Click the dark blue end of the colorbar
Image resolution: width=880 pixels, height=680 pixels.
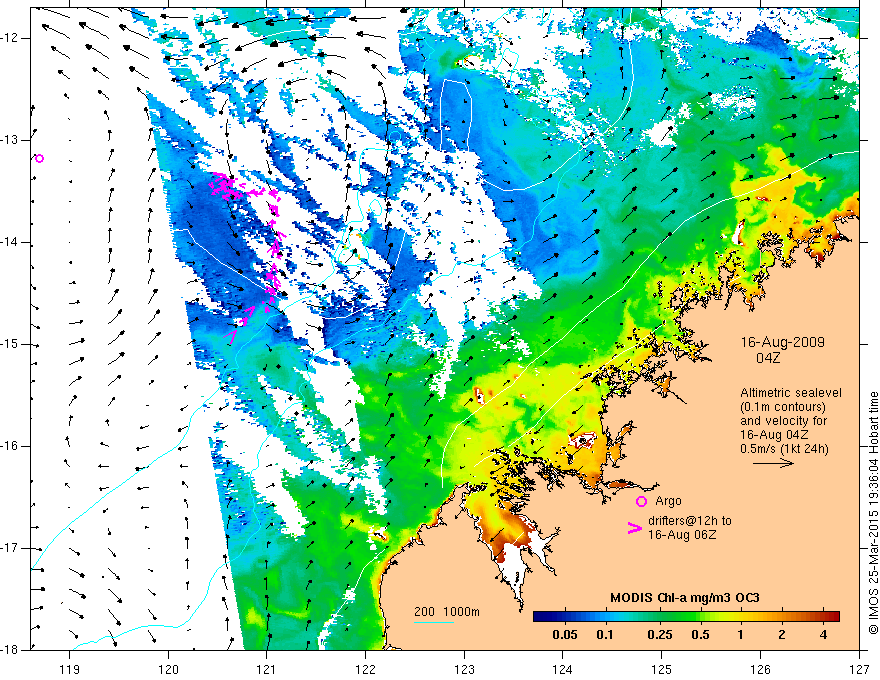click(x=540, y=617)
